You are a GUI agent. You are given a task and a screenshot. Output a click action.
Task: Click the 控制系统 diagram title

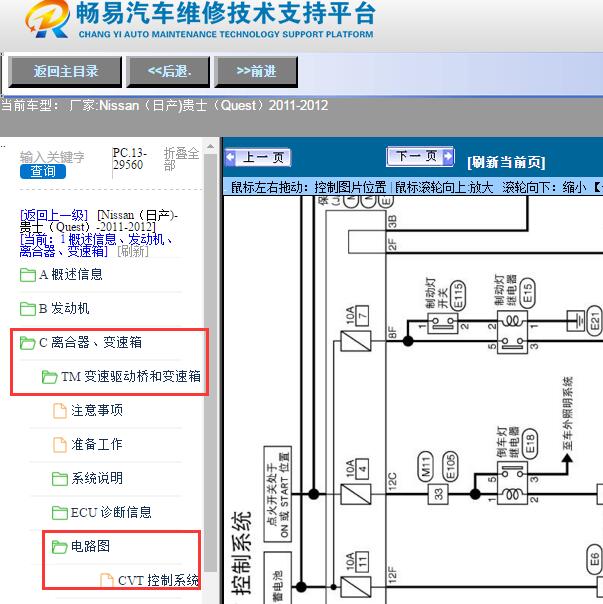pyautogui.click(x=242, y=552)
